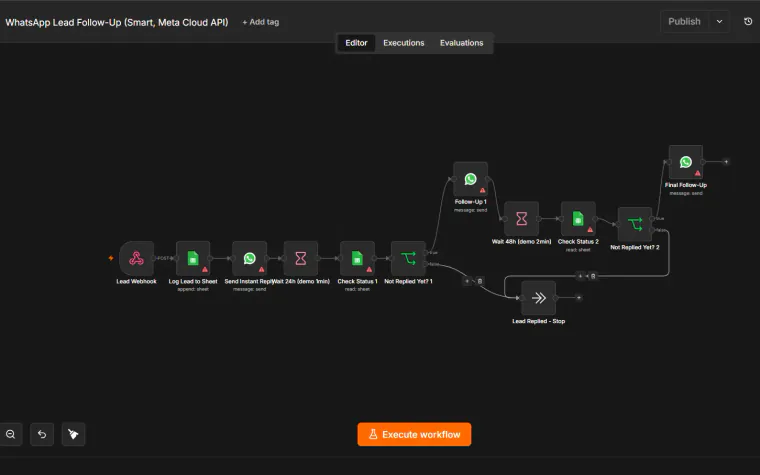Click the false output handle of Not Replied Yet? 1
The height and width of the screenshot is (475, 760).
426,264
